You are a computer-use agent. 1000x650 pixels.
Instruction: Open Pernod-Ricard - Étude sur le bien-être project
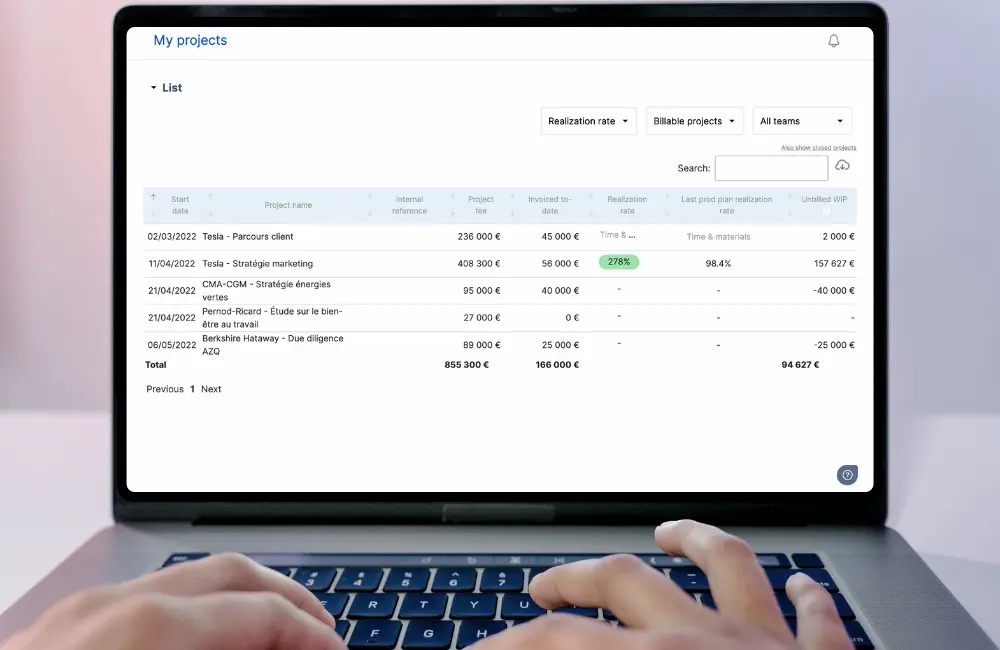272,318
